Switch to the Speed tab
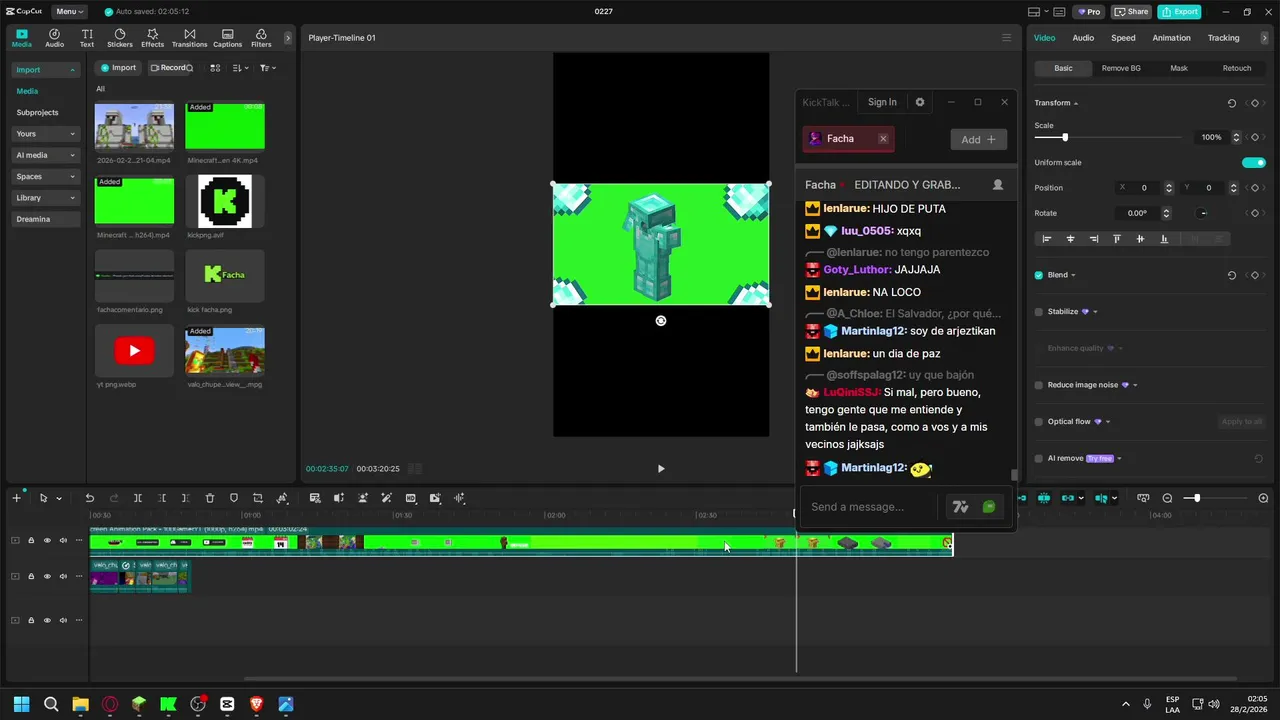 point(1123,38)
